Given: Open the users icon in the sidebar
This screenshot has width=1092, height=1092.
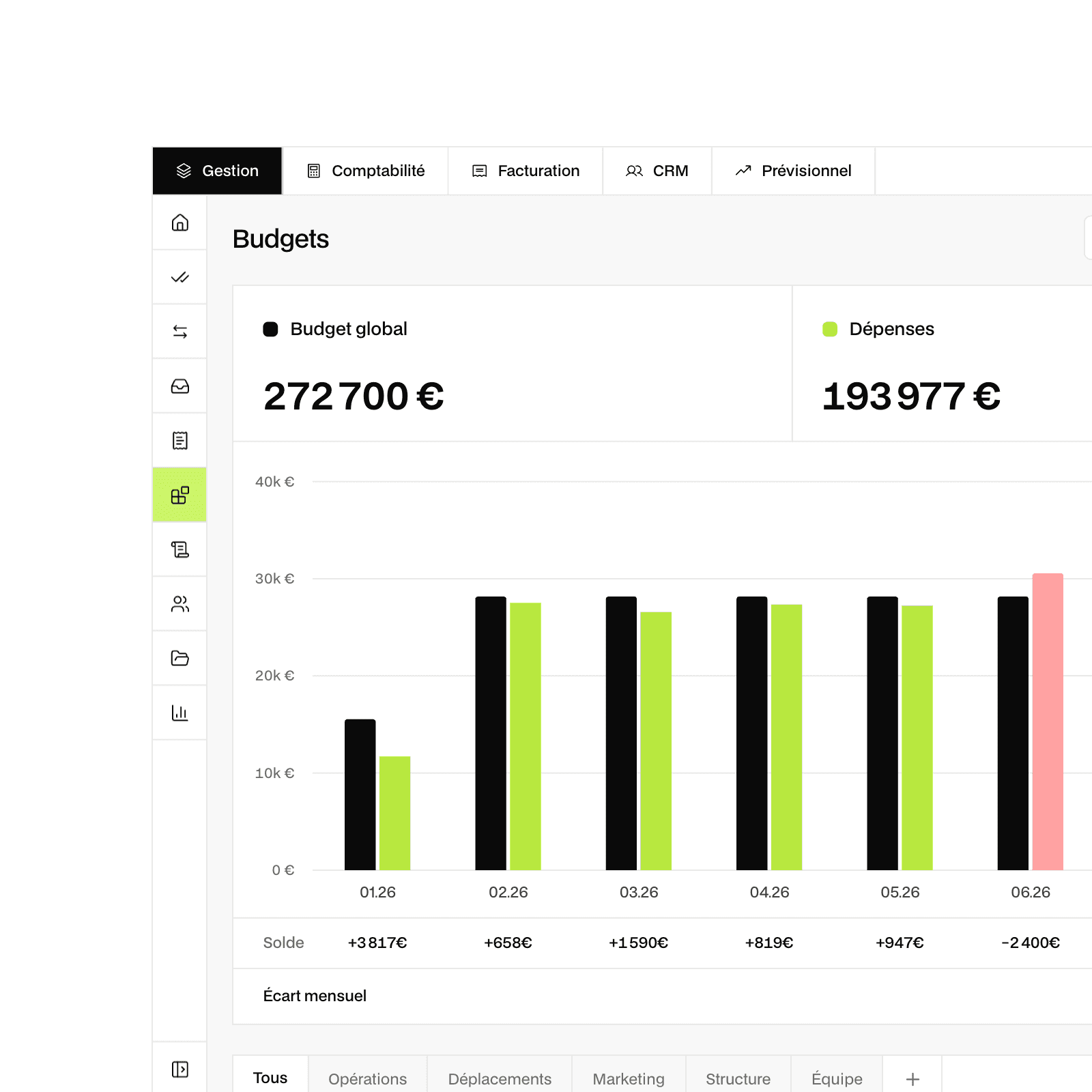Looking at the screenshot, I should (x=179, y=604).
